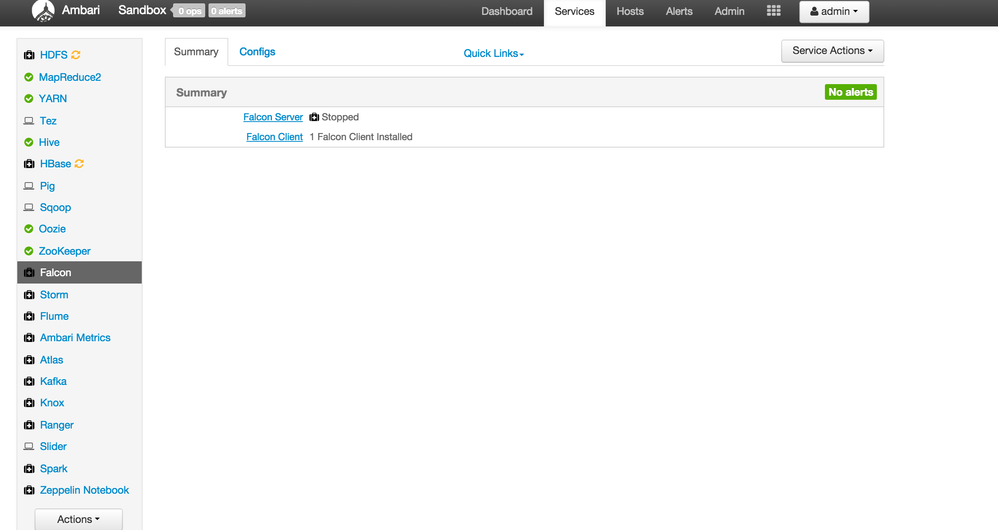Click the ZooKeeper green status icon
The width and height of the screenshot is (998, 530).
tap(29, 251)
